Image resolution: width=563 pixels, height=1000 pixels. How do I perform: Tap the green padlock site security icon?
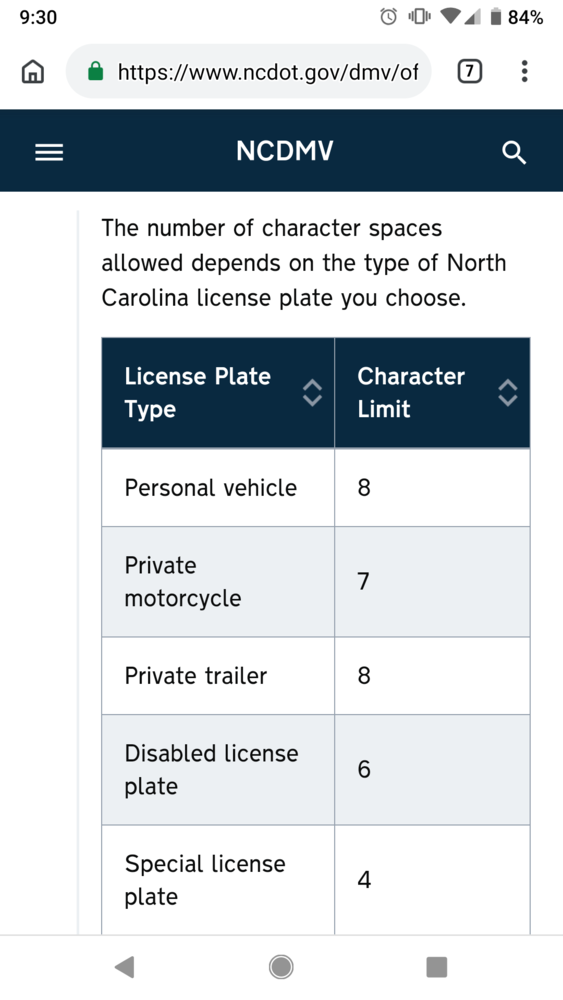click(x=96, y=71)
